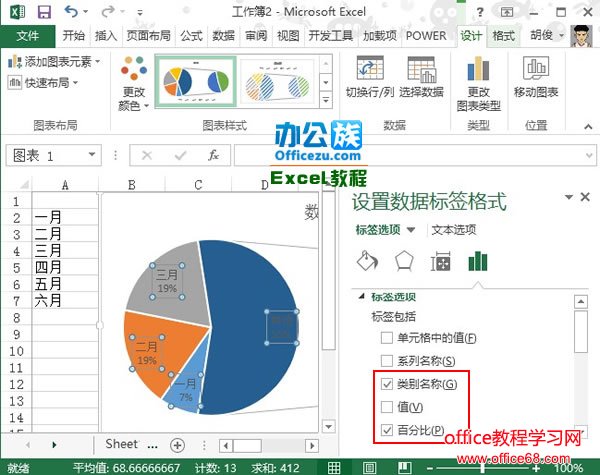This screenshot has width=600, height=475.
Task: Switch to the 页面布局 ribbon tab
Action: pos(148,36)
